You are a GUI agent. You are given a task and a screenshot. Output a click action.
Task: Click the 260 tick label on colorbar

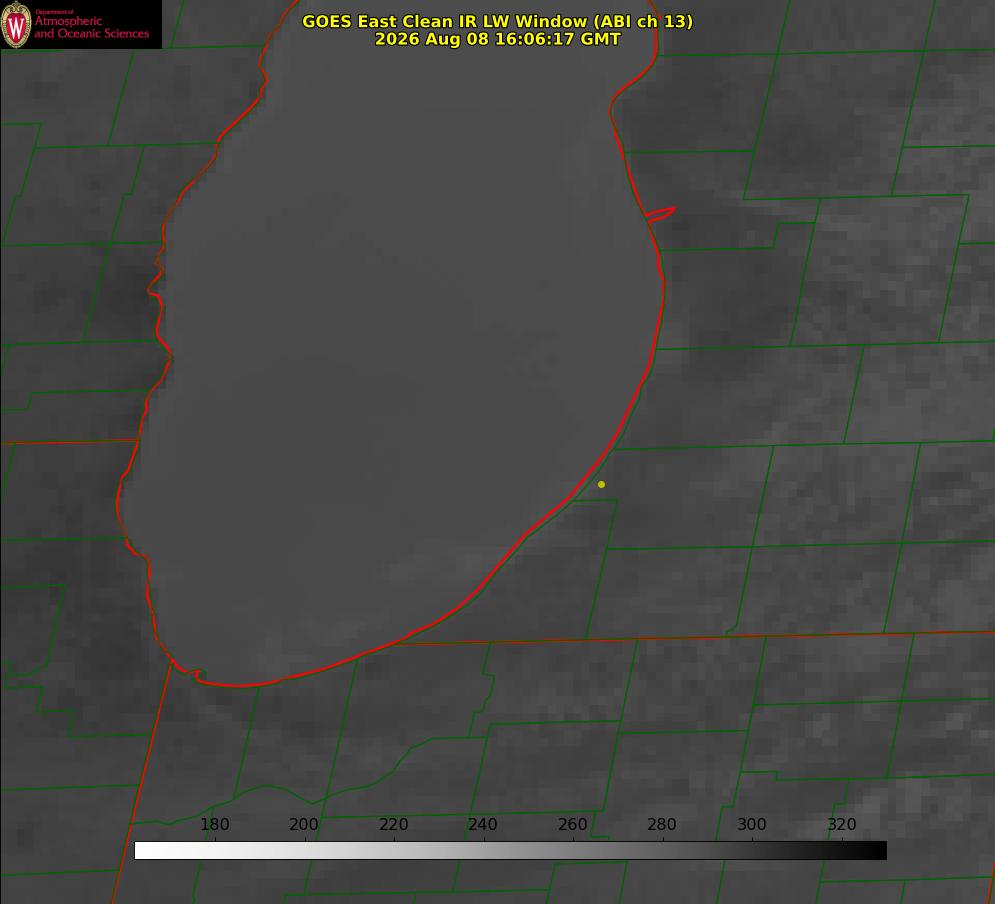pyautogui.click(x=572, y=824)
